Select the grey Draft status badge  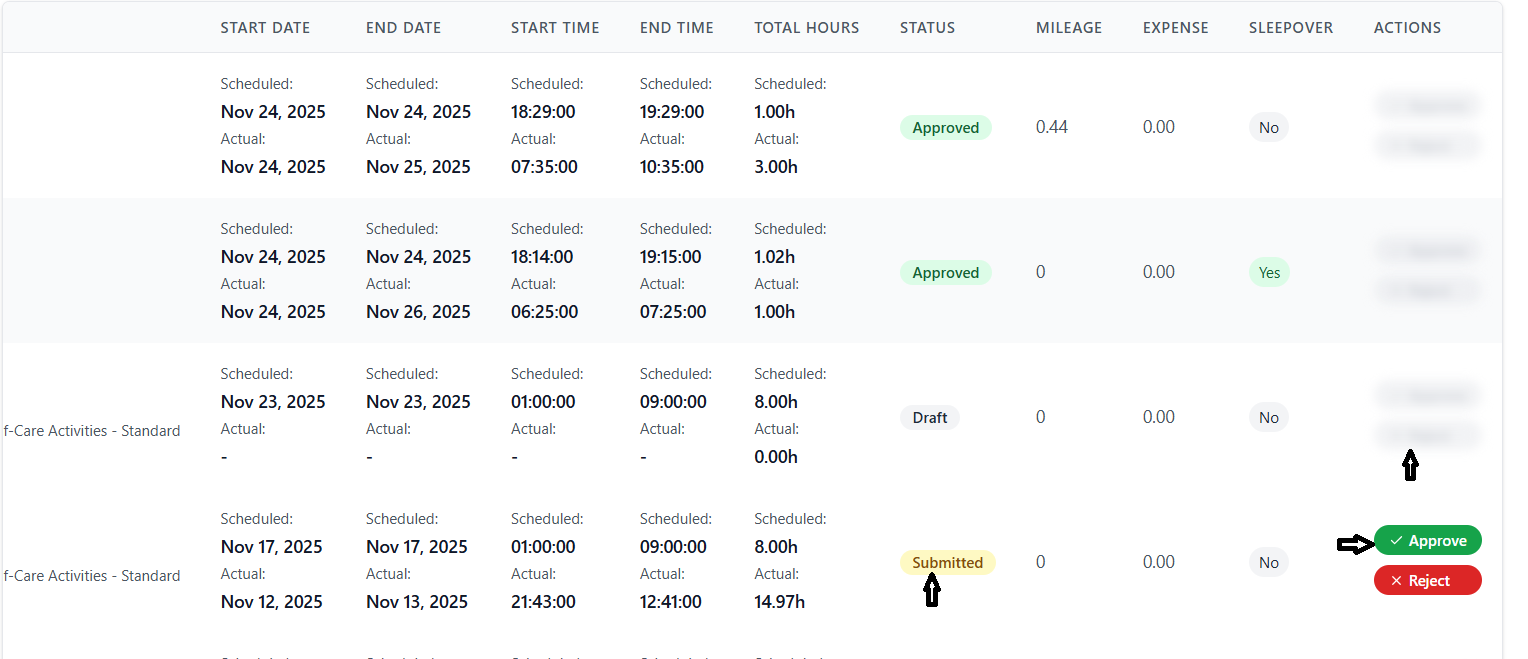[x=929, y=417]
